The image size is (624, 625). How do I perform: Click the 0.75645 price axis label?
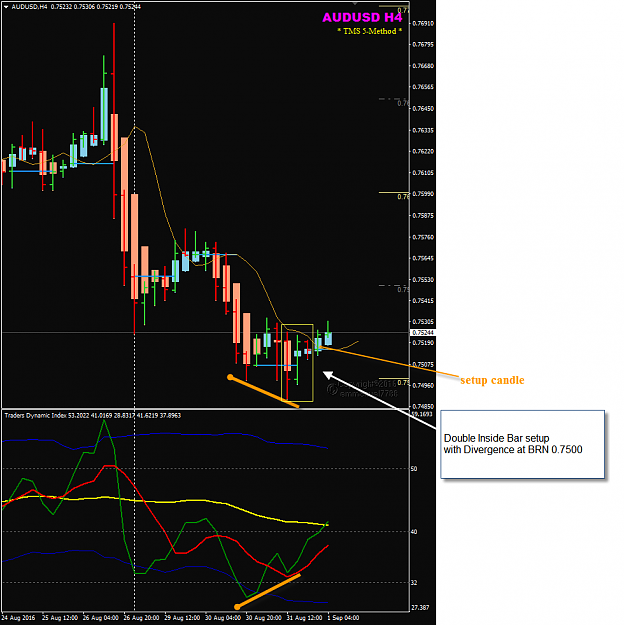click(423, 258)
